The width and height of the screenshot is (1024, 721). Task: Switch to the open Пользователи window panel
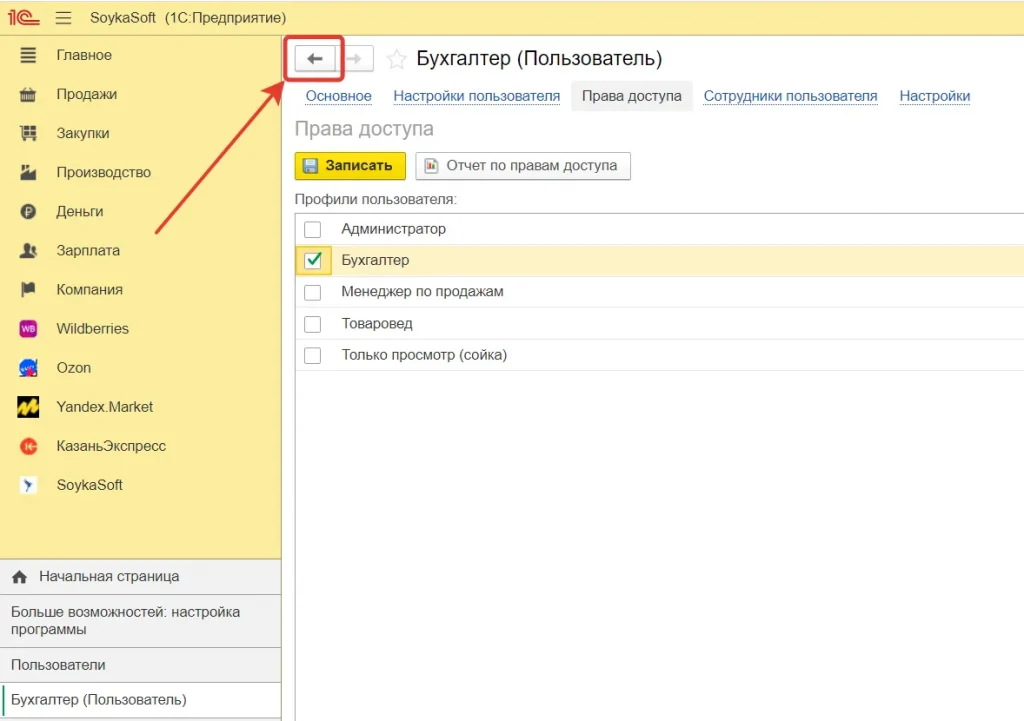pyautogui.click(x=58, y=665)
